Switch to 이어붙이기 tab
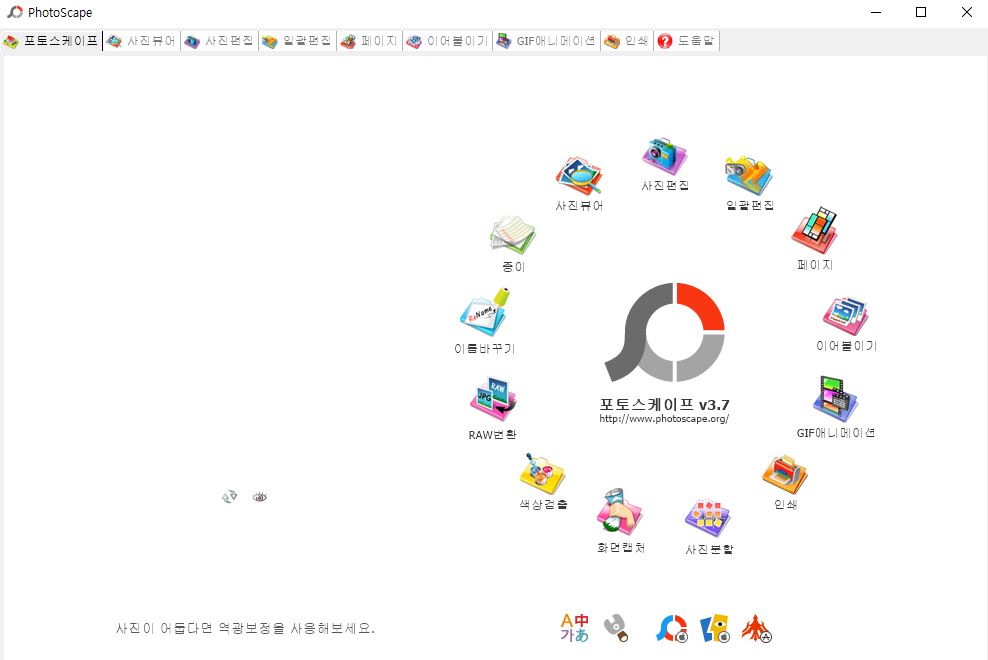The height and width of the screenshot is (660, 988). pyautogui.click(x=447, y=41)
